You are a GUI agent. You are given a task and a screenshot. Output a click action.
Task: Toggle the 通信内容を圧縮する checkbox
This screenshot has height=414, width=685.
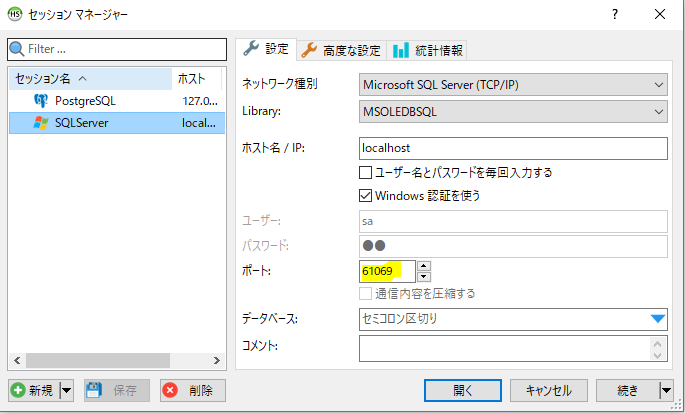click(365, 293)
